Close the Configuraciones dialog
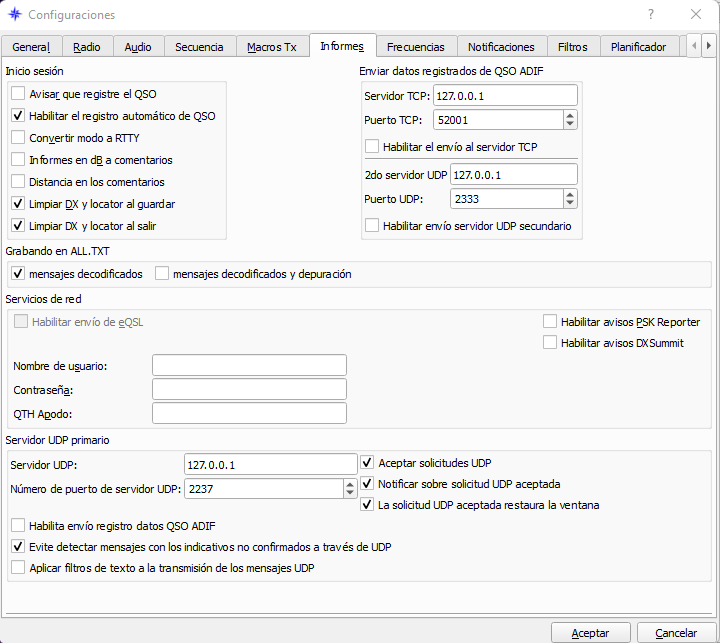The image size is (720, 643). pyautogui.click(x=696, y=14)
